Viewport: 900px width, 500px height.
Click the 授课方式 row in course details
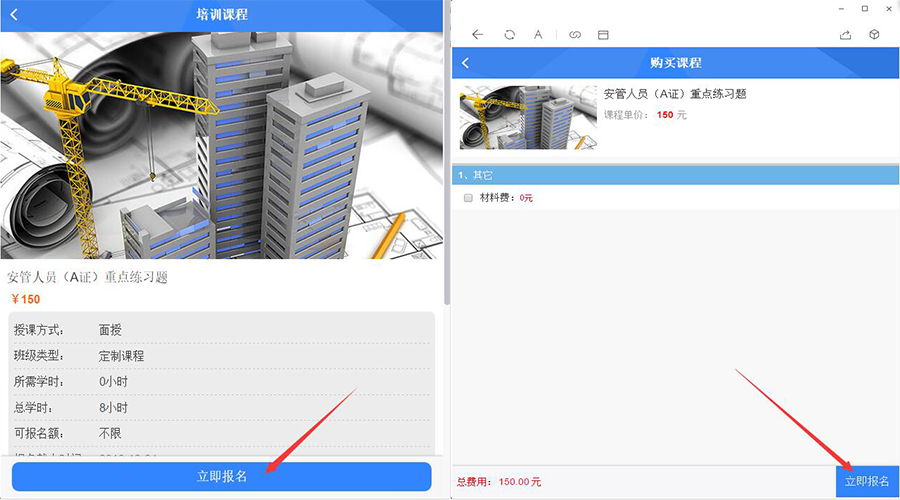222,329
